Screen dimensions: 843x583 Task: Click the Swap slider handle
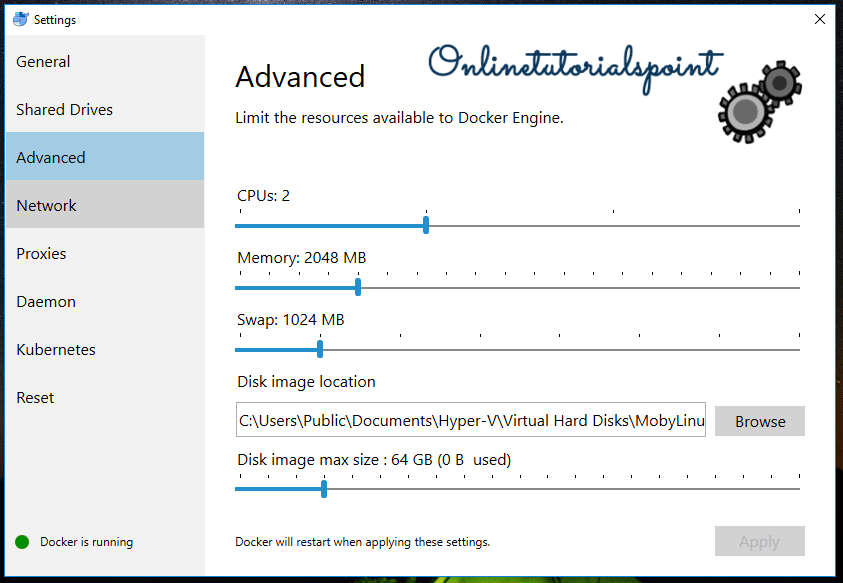320,349
